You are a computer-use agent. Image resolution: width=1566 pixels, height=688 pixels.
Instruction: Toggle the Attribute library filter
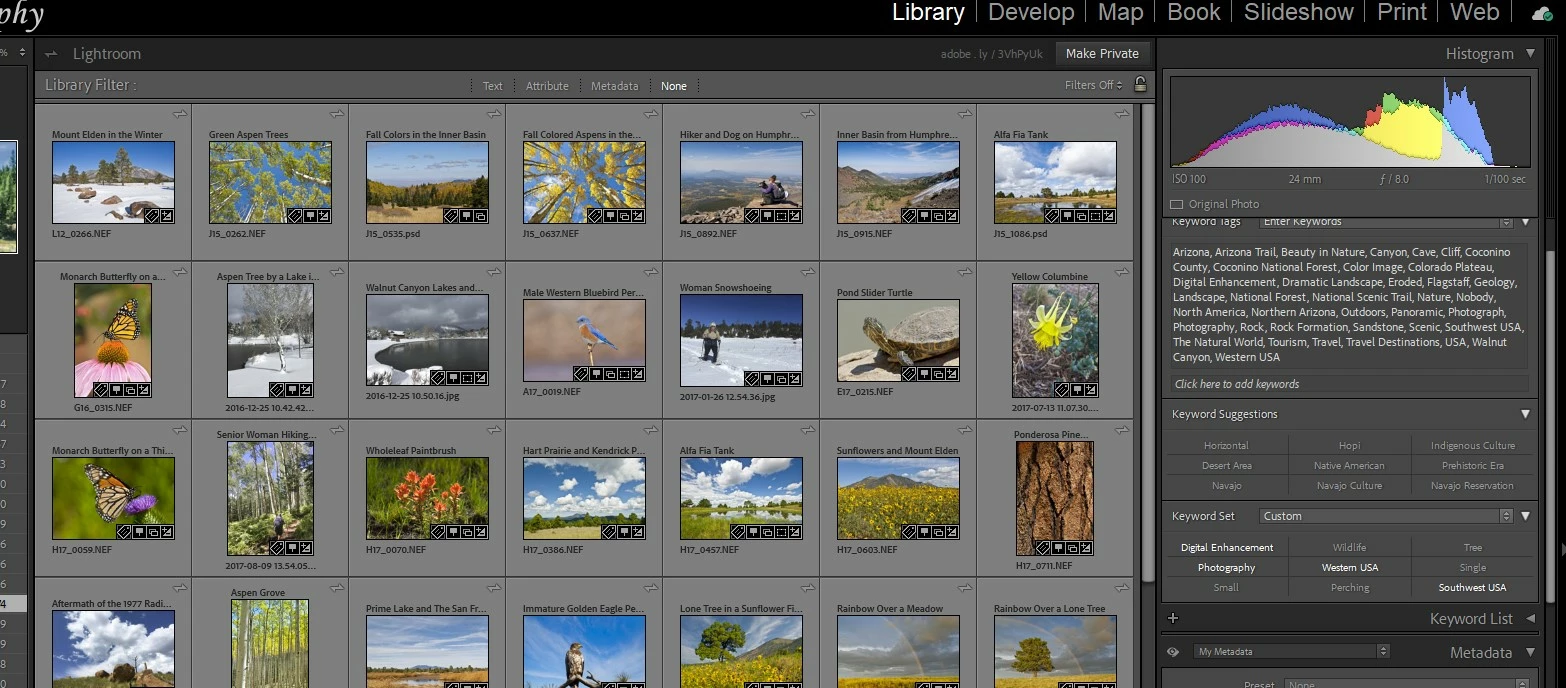(547, 86)
